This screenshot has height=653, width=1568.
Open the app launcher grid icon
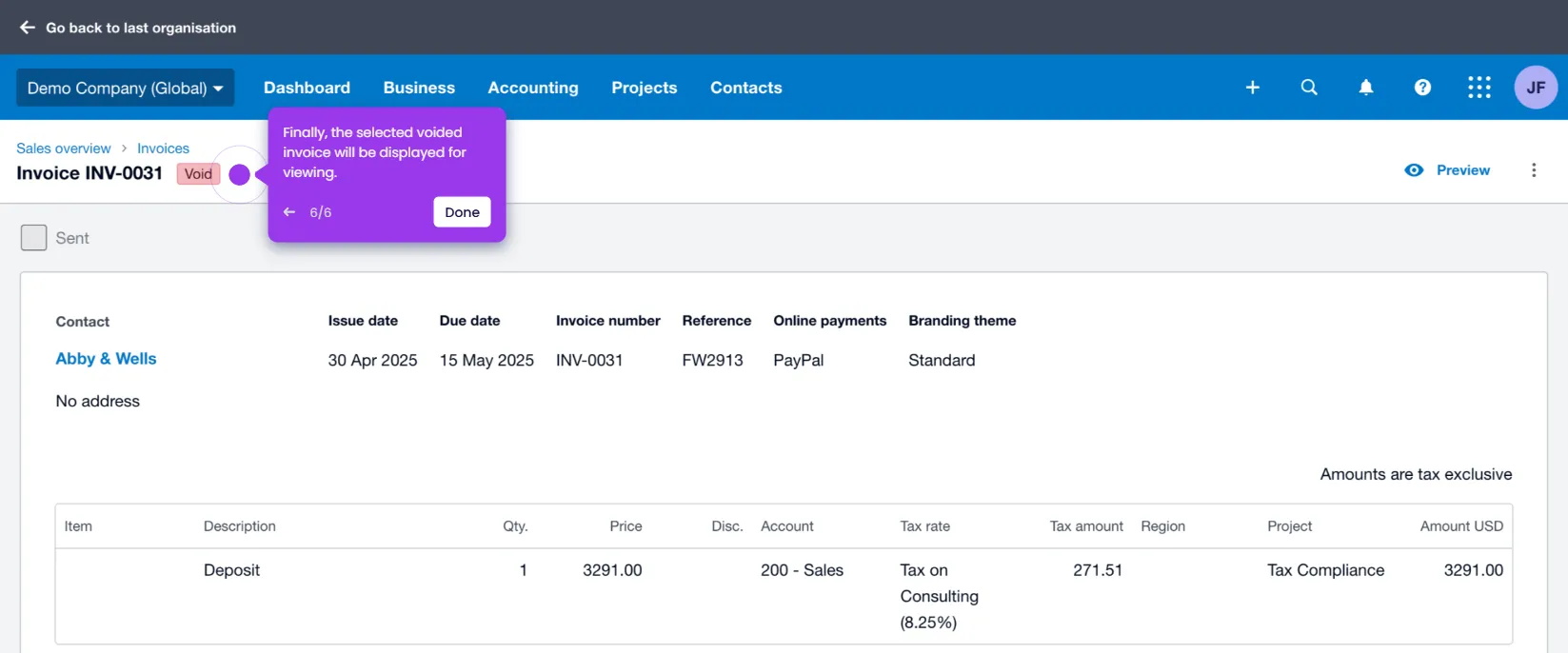pos(1479,88)
